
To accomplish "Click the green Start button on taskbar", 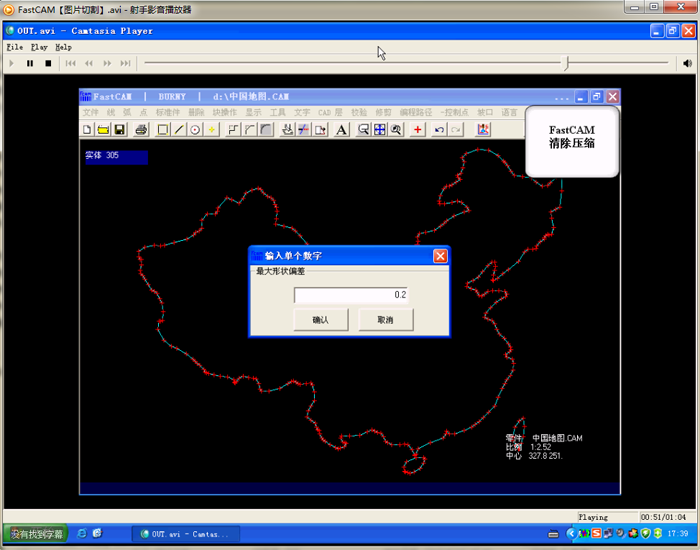I will [36, 534].
